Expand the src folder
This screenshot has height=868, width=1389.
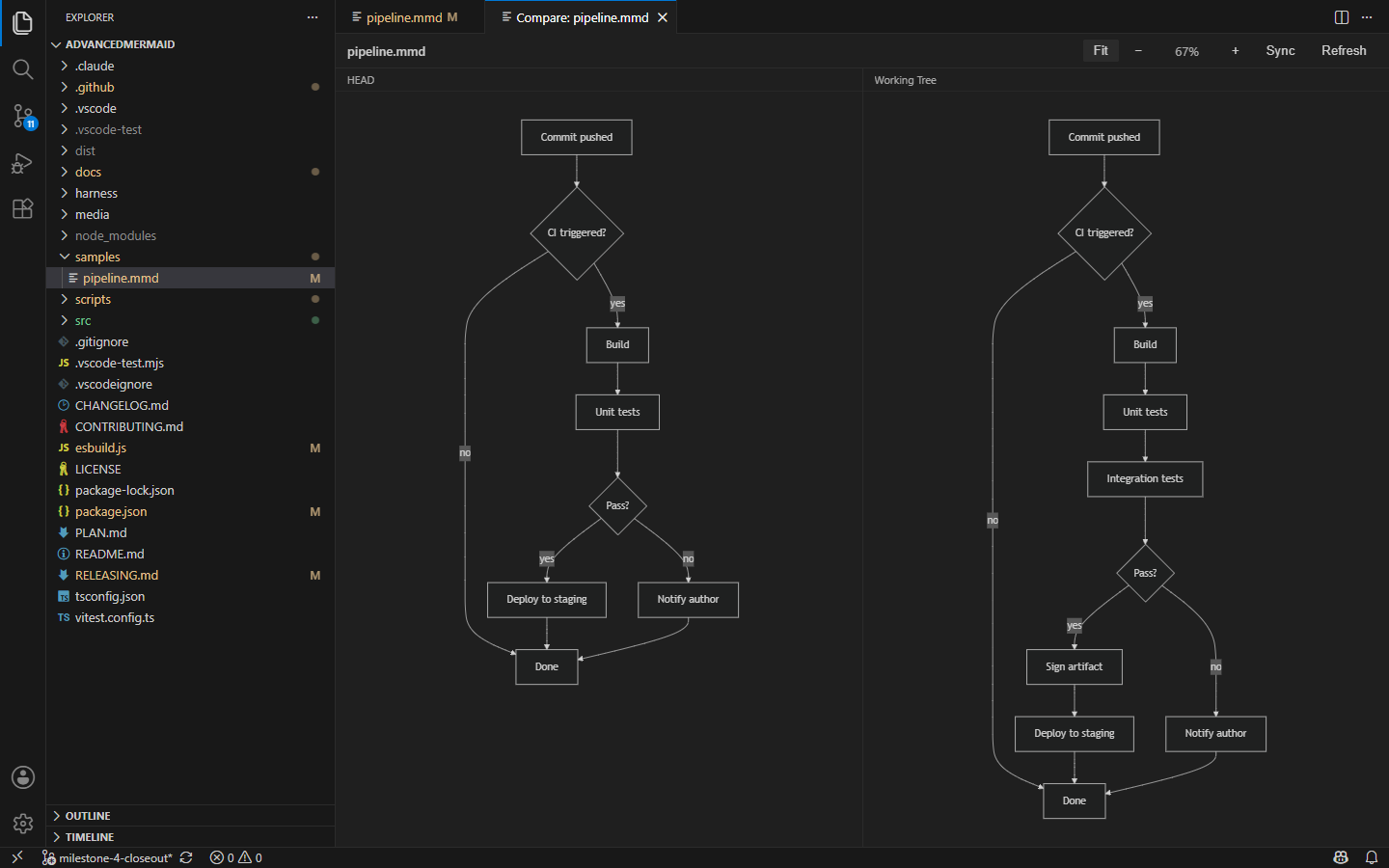coord(190,320)
